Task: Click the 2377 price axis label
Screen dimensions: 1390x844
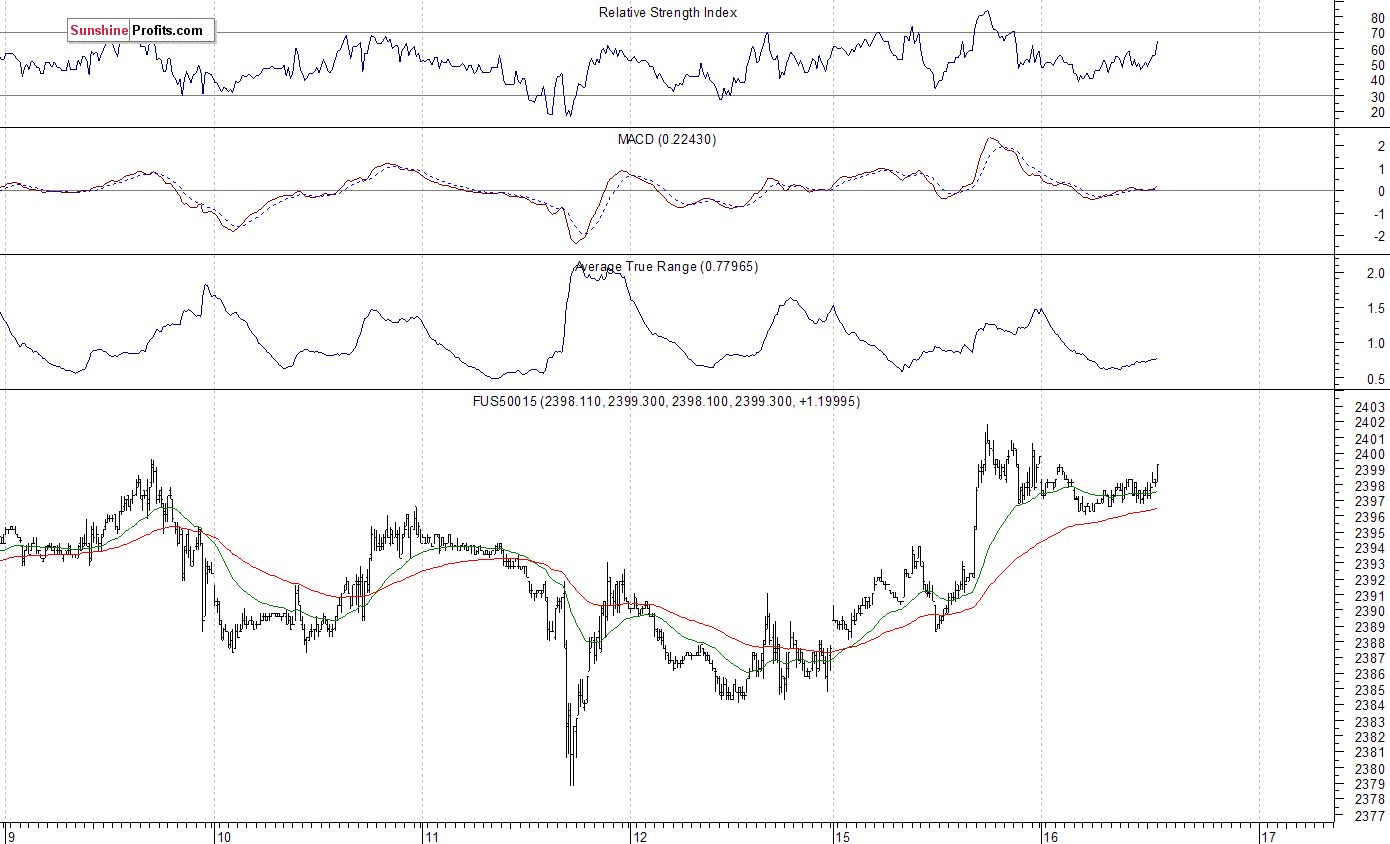Action: (x=1371, y=816)
